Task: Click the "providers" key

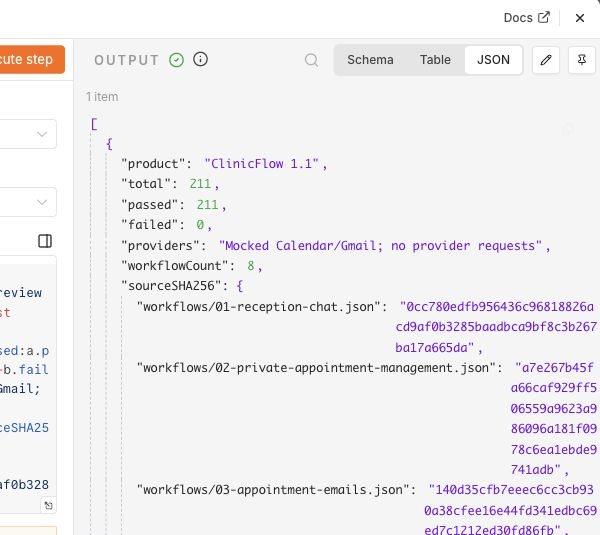Action: 160,246
